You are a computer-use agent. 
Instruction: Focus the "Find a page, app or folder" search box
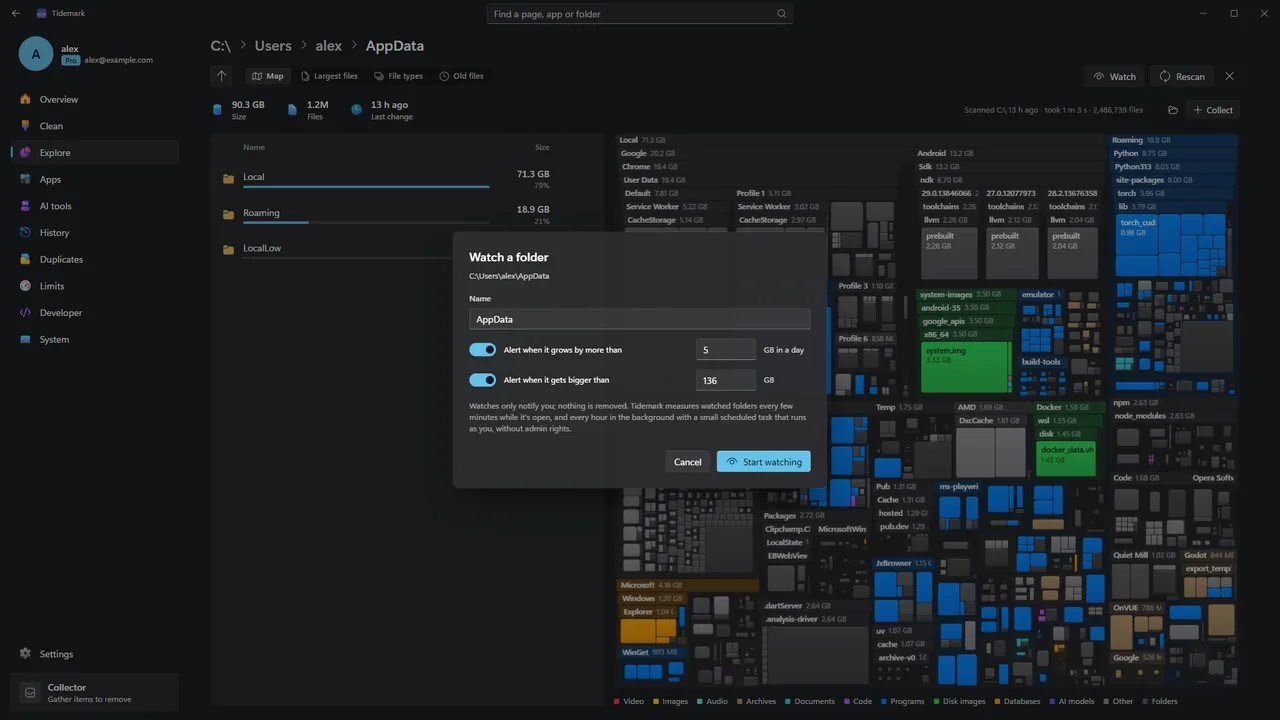coord(640,14)
